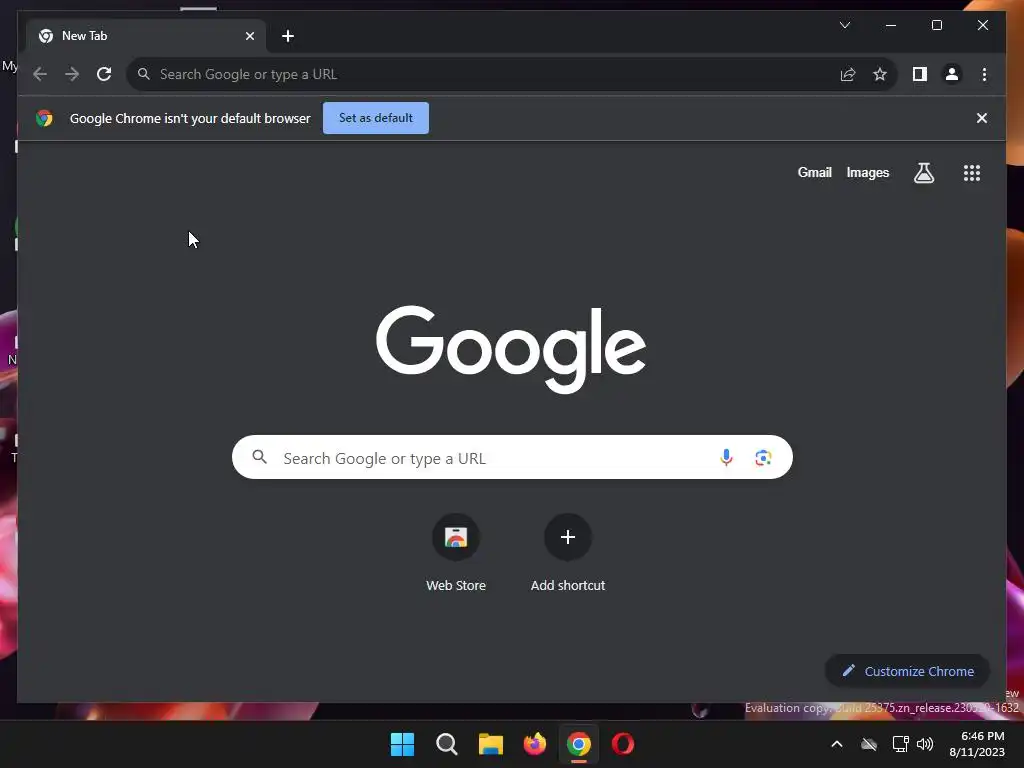Image resolution: width=1024 pixels, height=768 pixels.
Task: Open Windows taskbar search
Action: click(447, 744)
